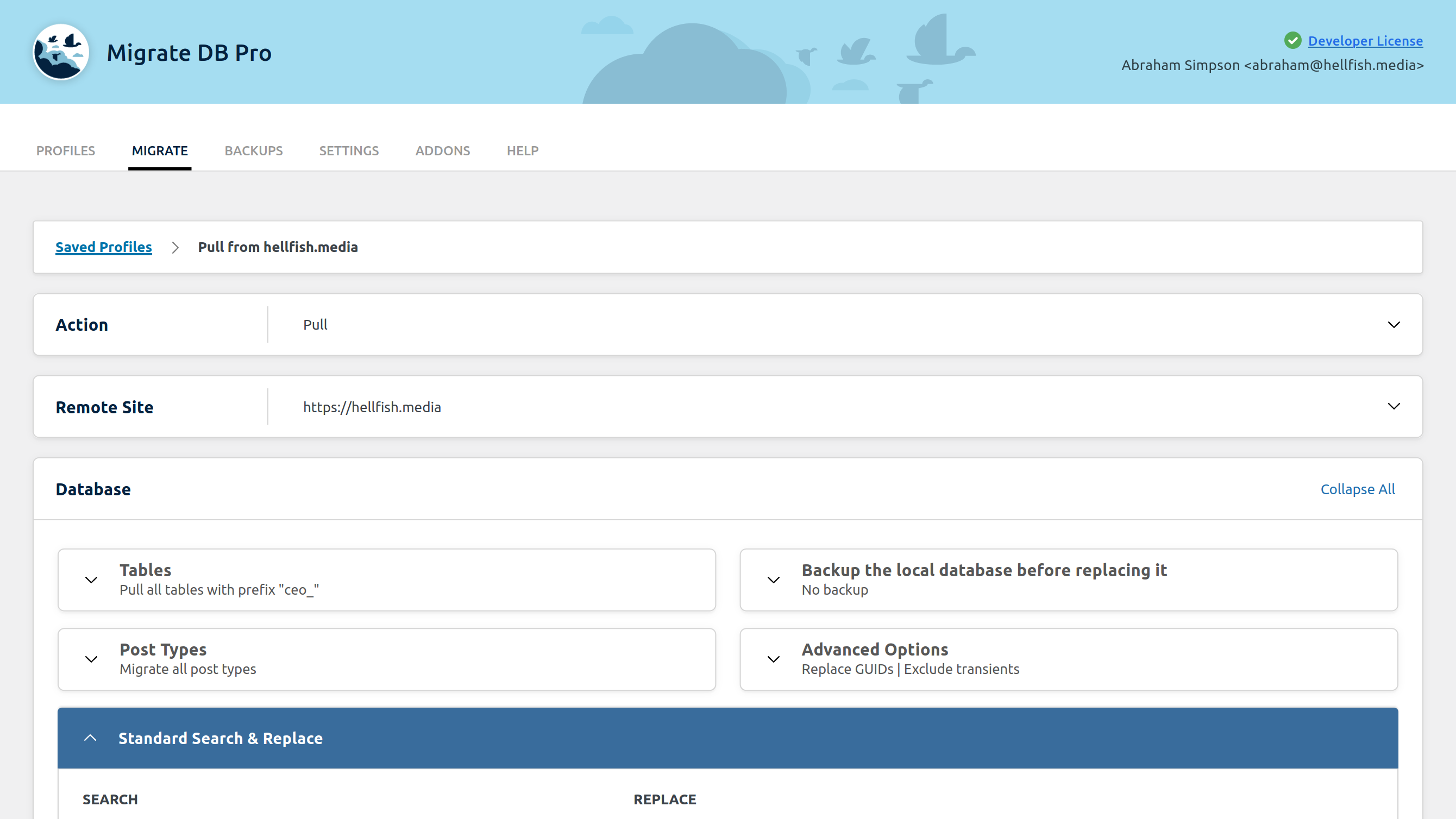The image size is (1456, 819).
Task: Open the Help tab
Action: (x=522, y=151)
